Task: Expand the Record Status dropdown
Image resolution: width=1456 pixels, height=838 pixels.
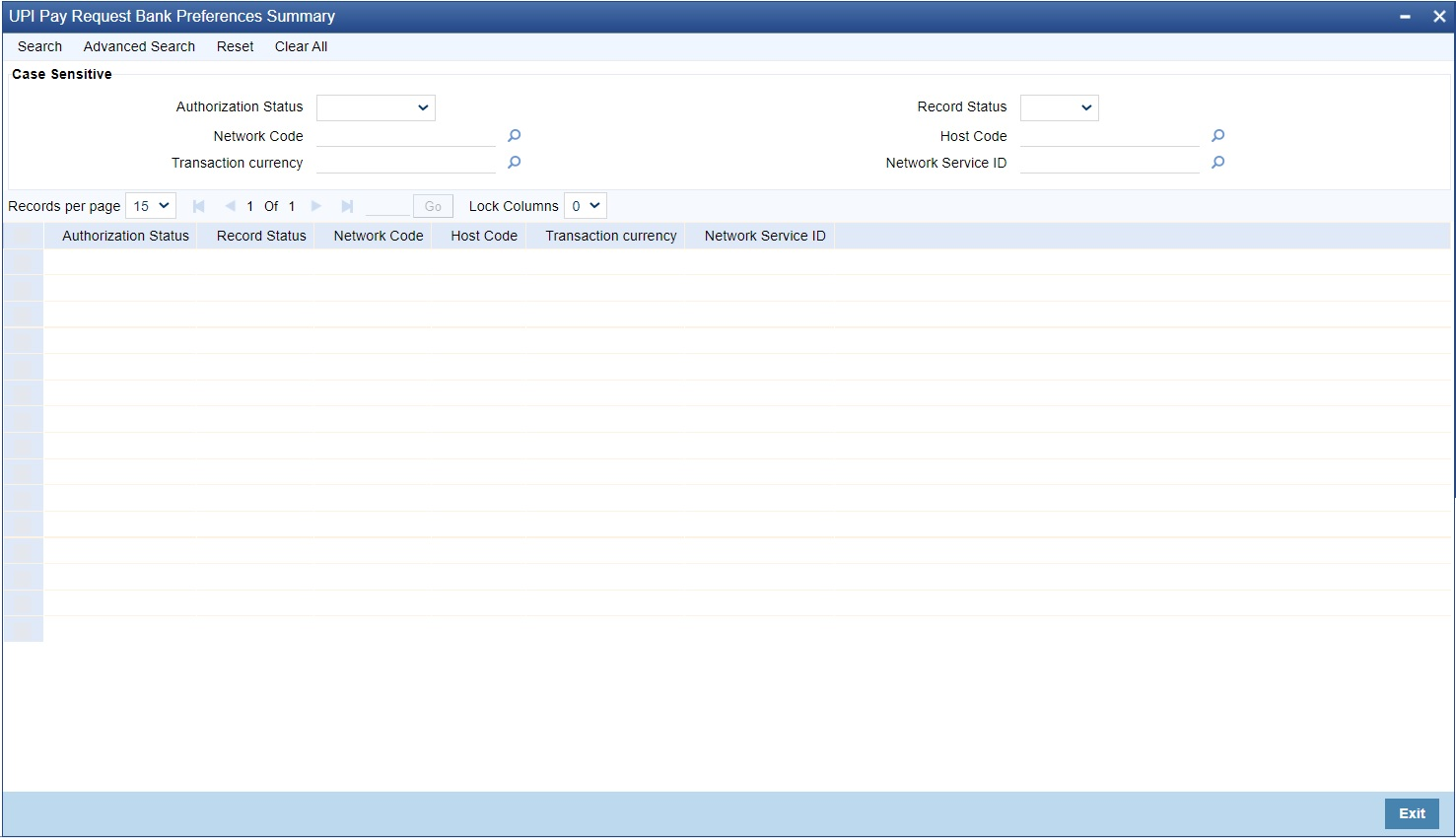Action: [1060, 107]
